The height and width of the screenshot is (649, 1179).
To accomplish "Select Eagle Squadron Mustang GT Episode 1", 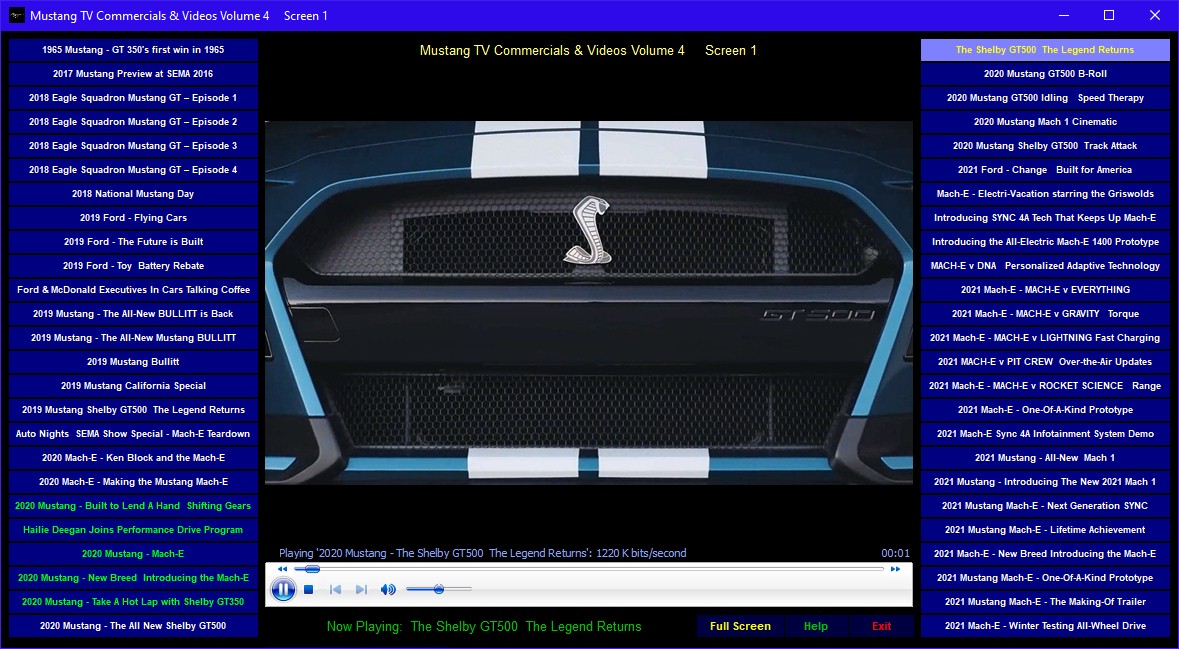I will click(133, 98).
